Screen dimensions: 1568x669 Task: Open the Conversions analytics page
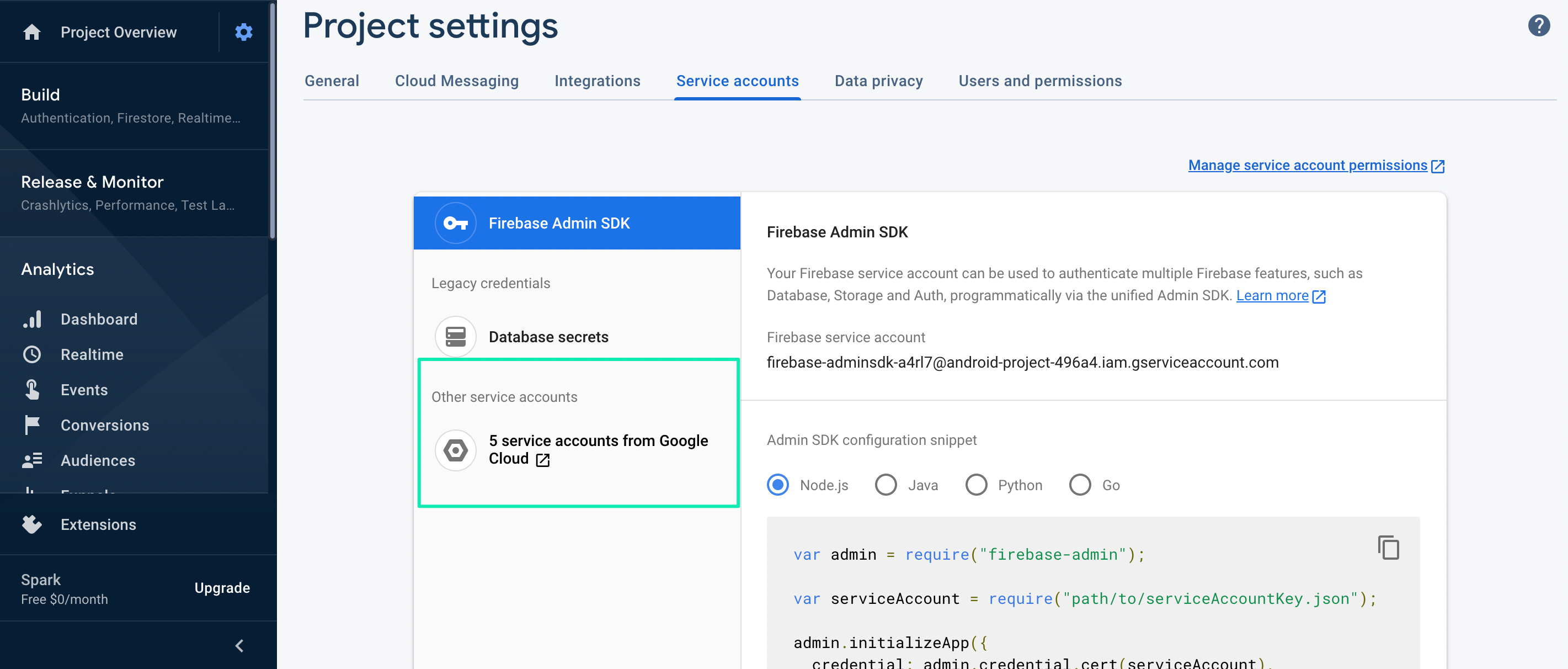coord(105,425)
